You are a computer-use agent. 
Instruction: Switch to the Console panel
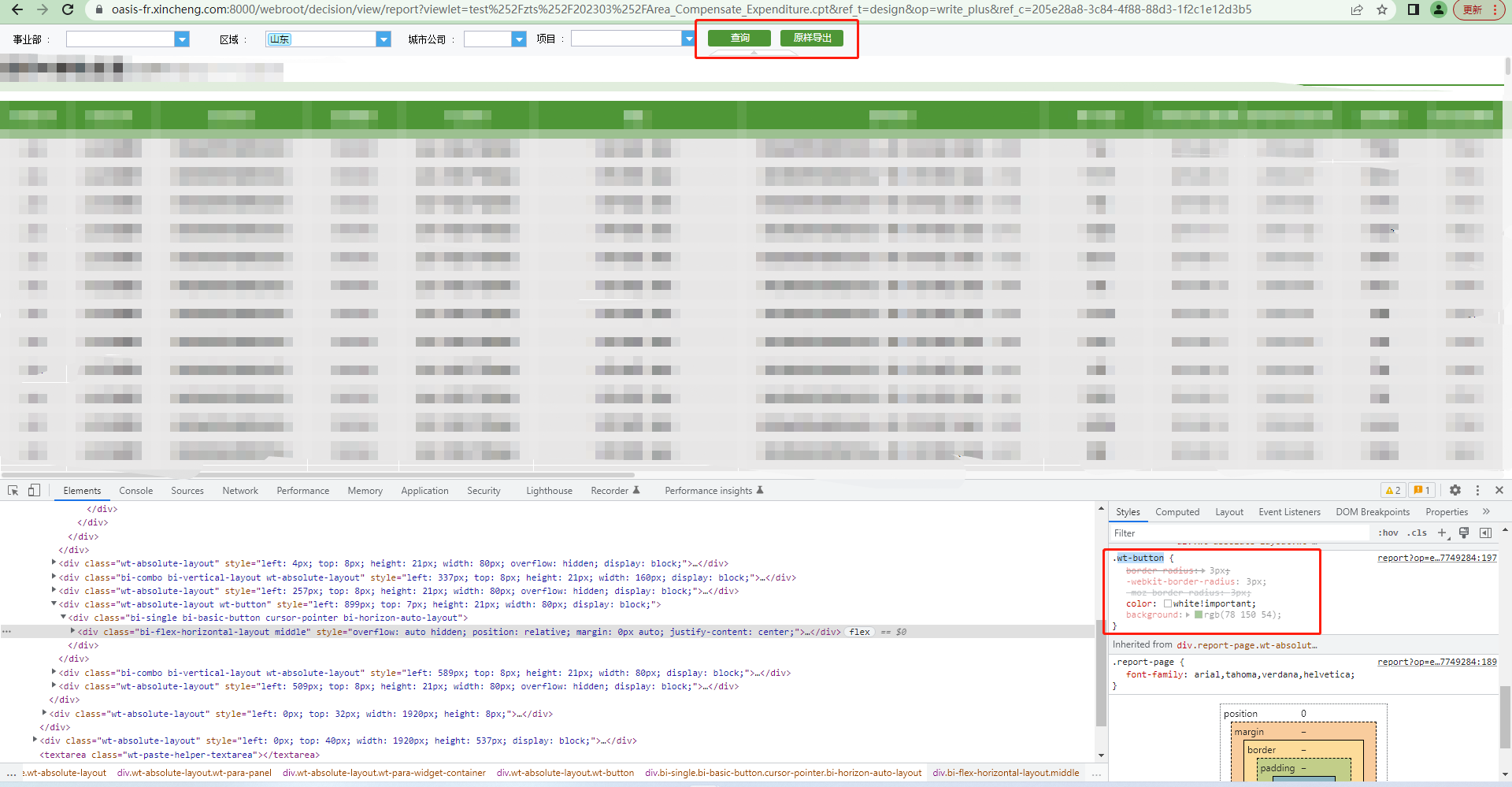(x=136, y=491)
